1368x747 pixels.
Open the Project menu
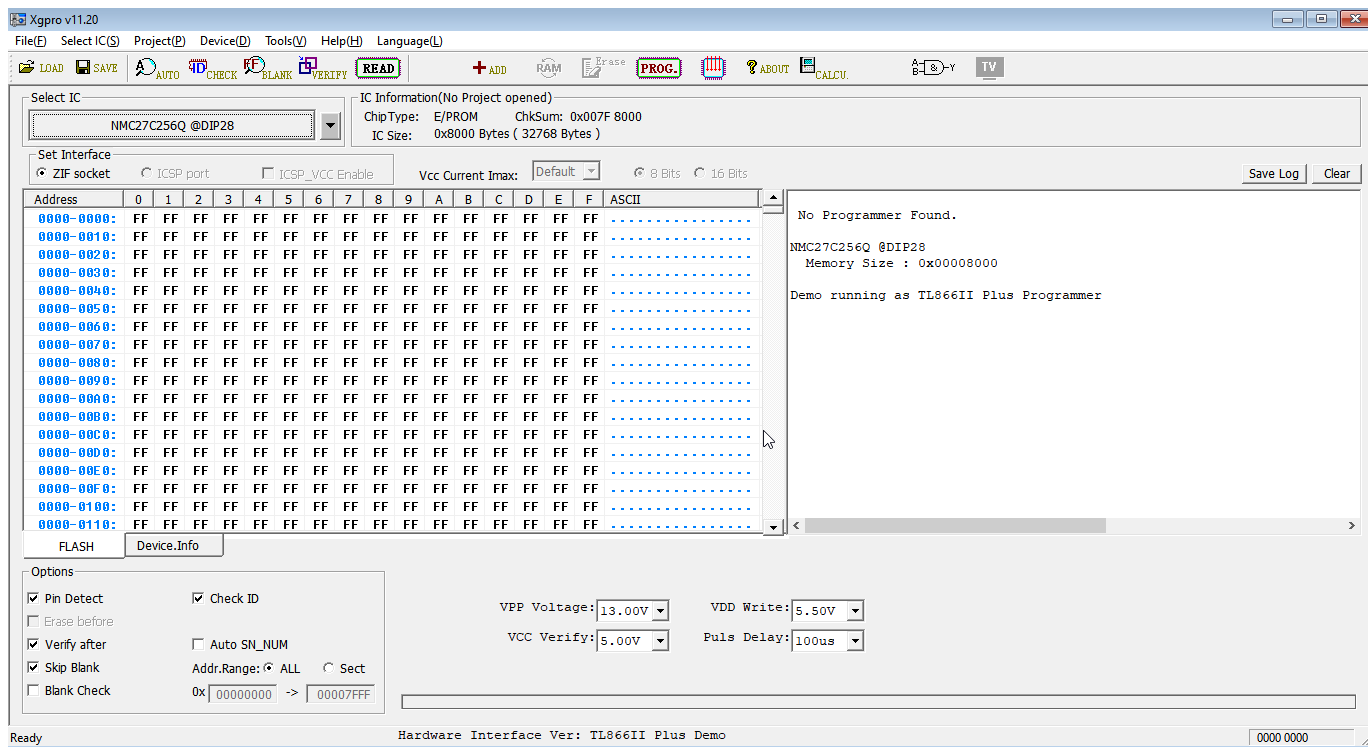[160, 41]
